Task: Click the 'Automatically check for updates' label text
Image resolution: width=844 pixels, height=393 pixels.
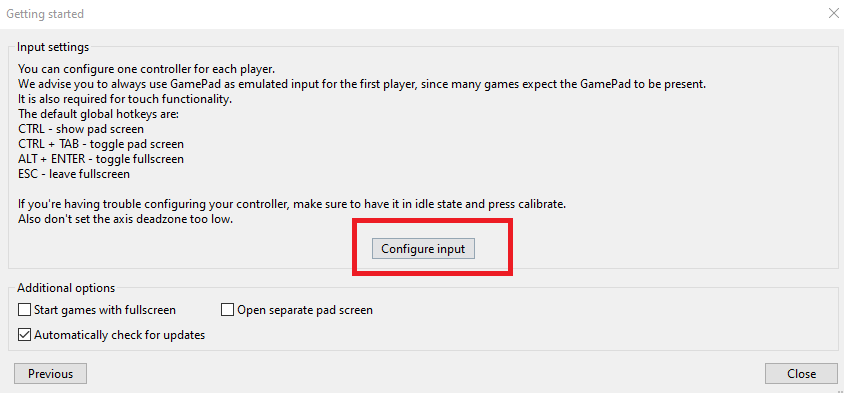Action: 119,335
